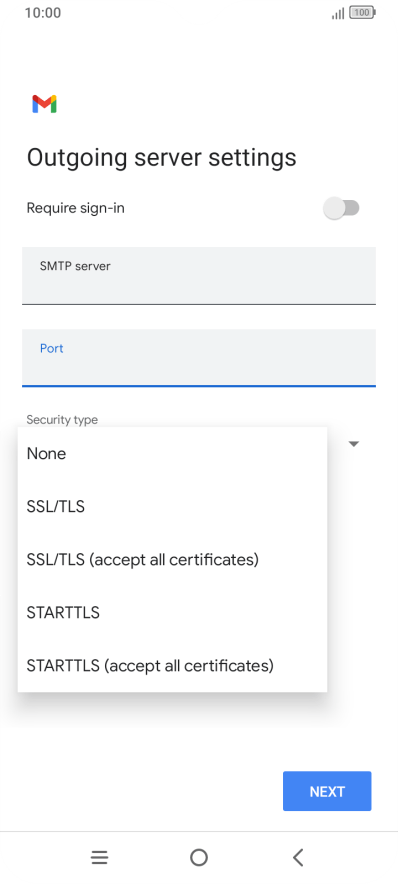This screenshot has height=884, width=398.
Task: Tap the clock showing 10:00
Action: pyautogui.click(x=43, y=12)
